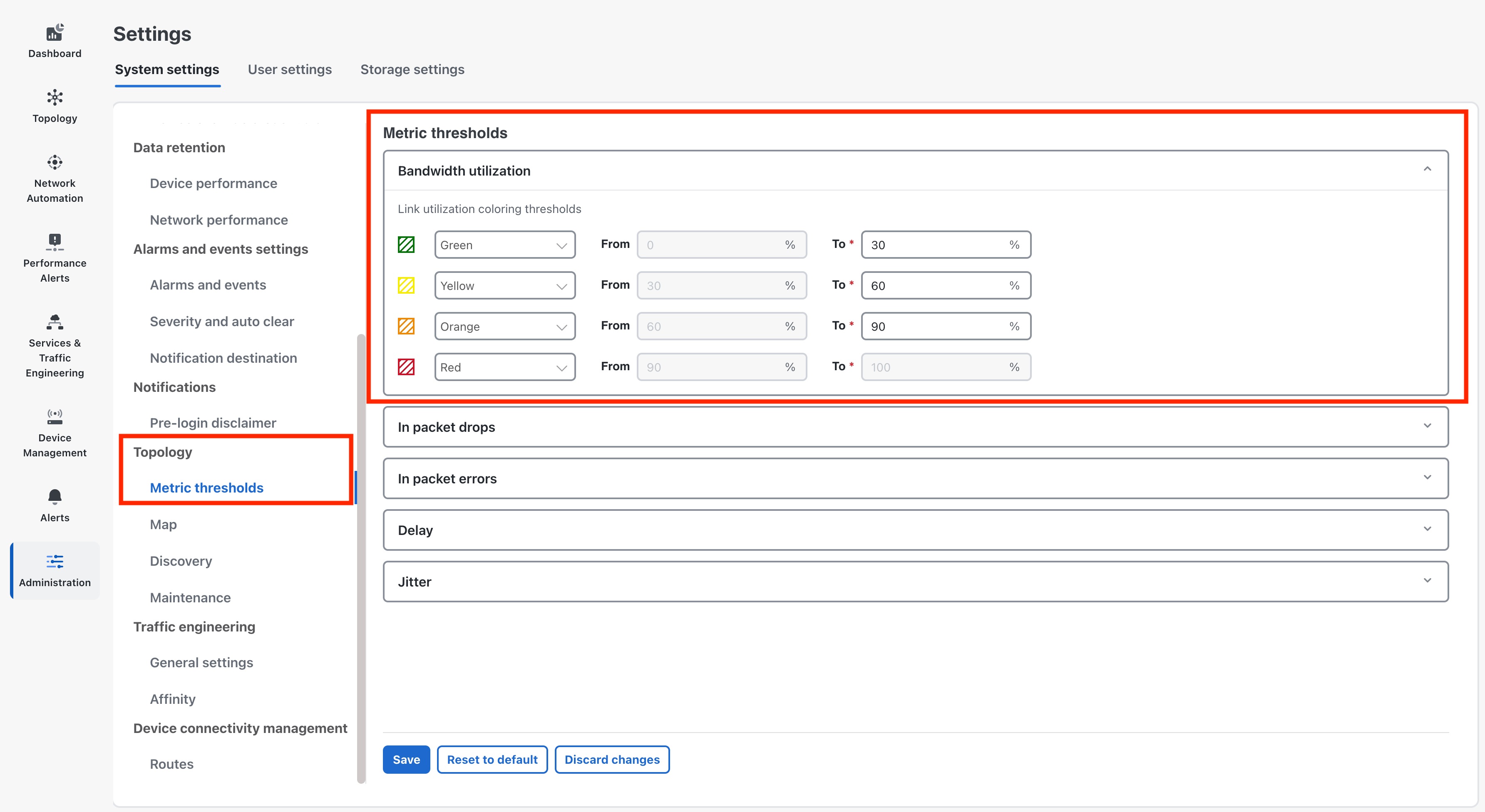Click the Save button
This screenshot has height=812, width=1485.
click(406, 759)
